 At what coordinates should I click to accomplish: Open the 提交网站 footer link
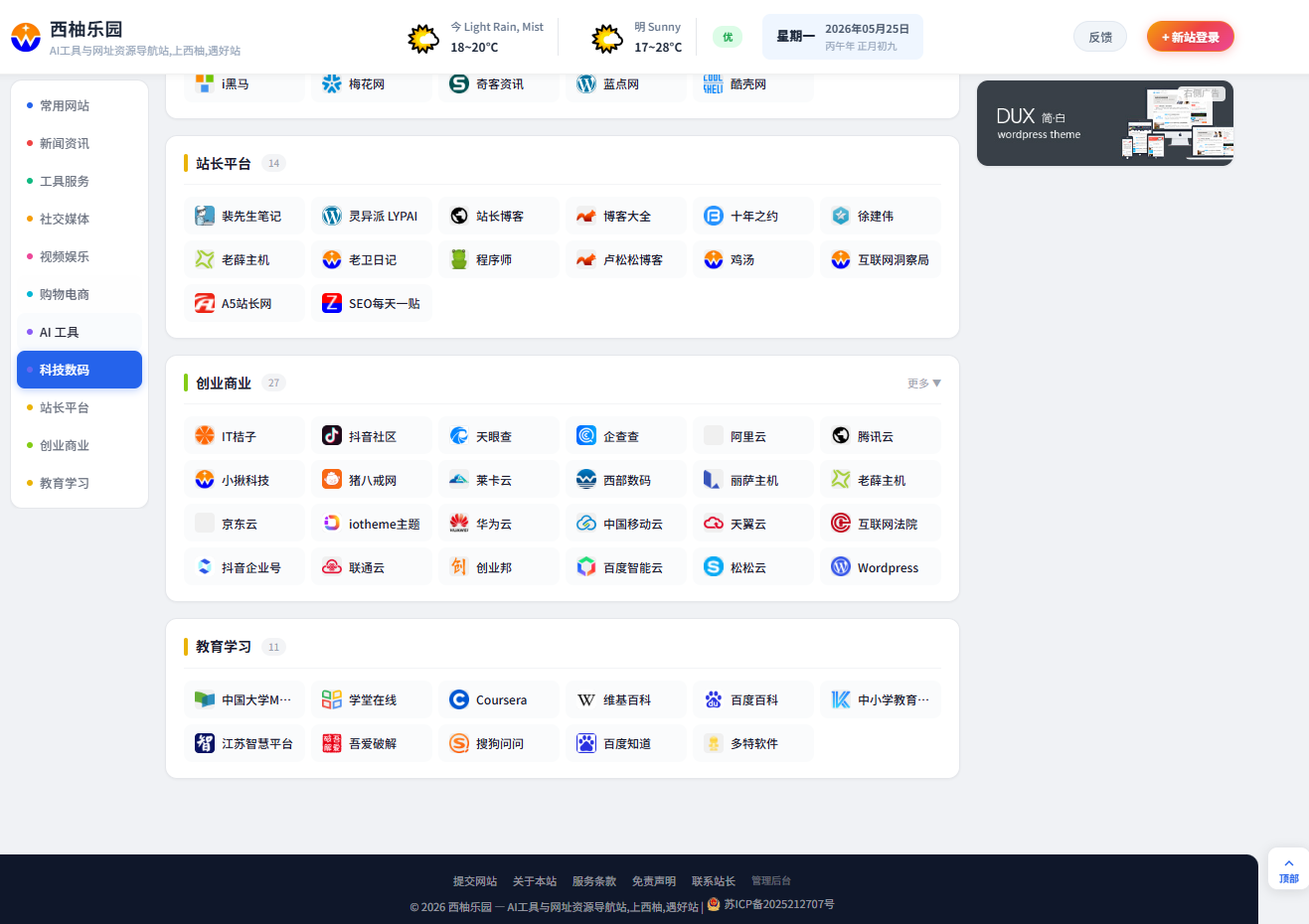click(x=475, y=881)
